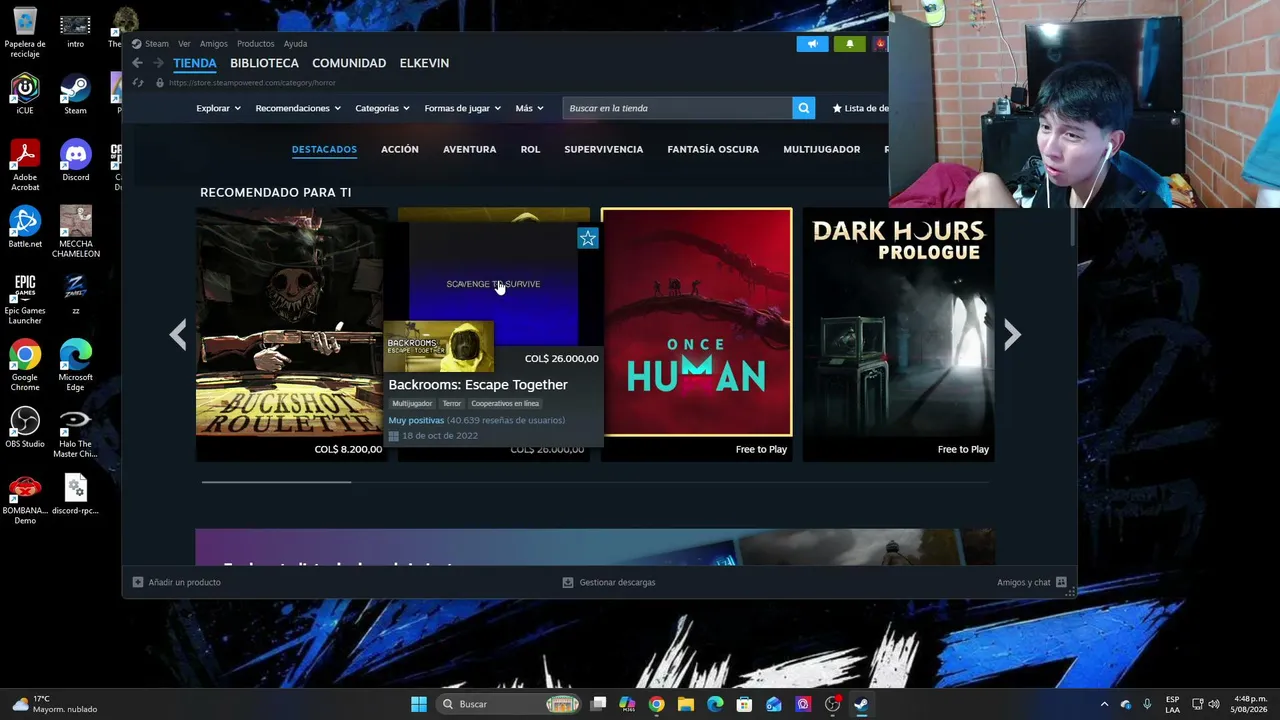Show next recommended games with right arrow

point(1012,335)
